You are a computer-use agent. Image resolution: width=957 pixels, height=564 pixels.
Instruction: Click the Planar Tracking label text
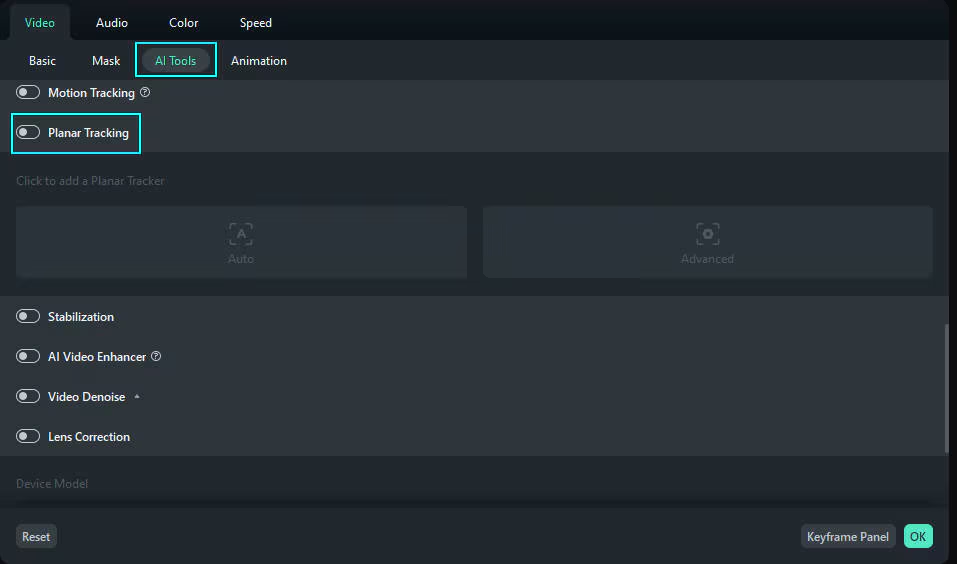[88, 132]
